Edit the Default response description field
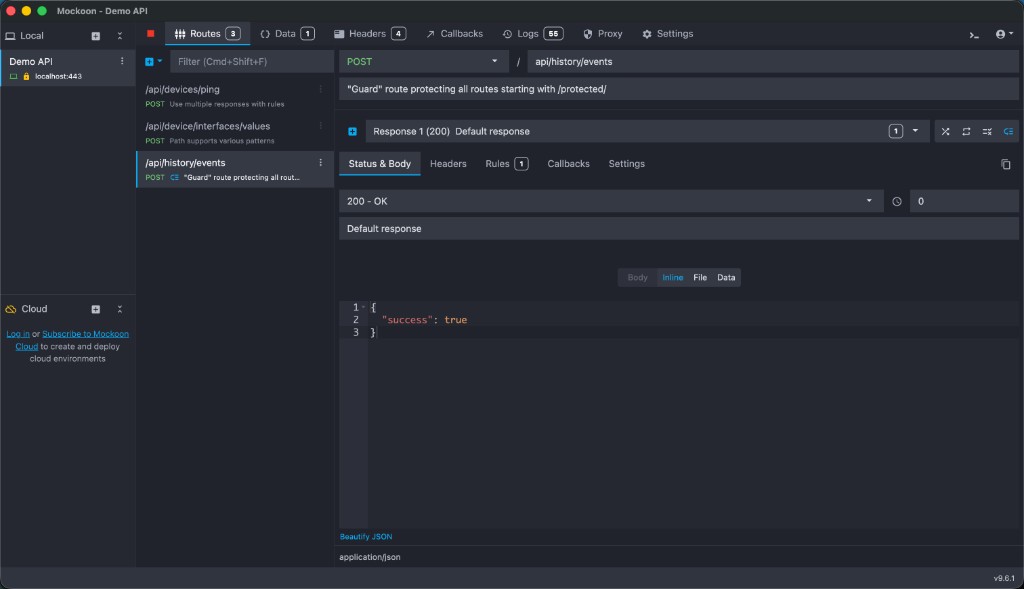1024x589 pixels. pos(679,229)
